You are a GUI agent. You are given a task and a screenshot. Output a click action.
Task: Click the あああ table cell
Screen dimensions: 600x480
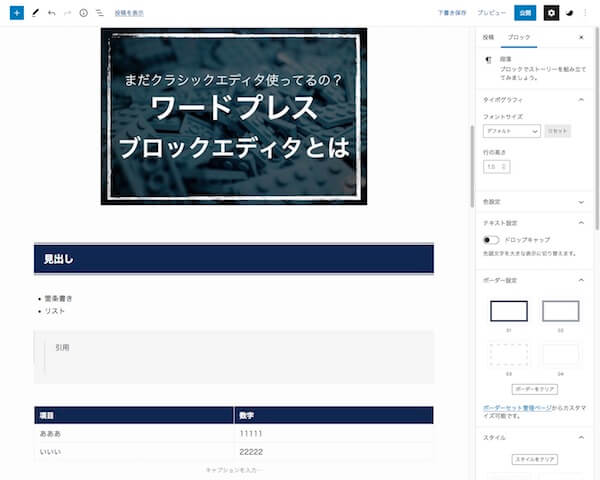point(134,434)
